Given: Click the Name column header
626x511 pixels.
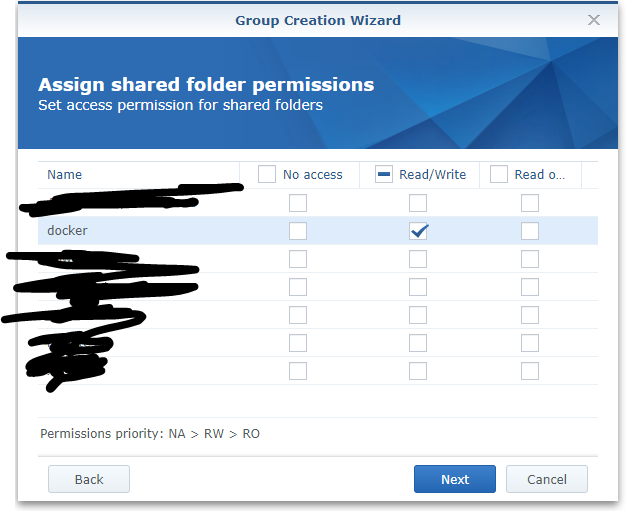Looking at the screenshot, I should pyautogui.click(x=65, y=174).
